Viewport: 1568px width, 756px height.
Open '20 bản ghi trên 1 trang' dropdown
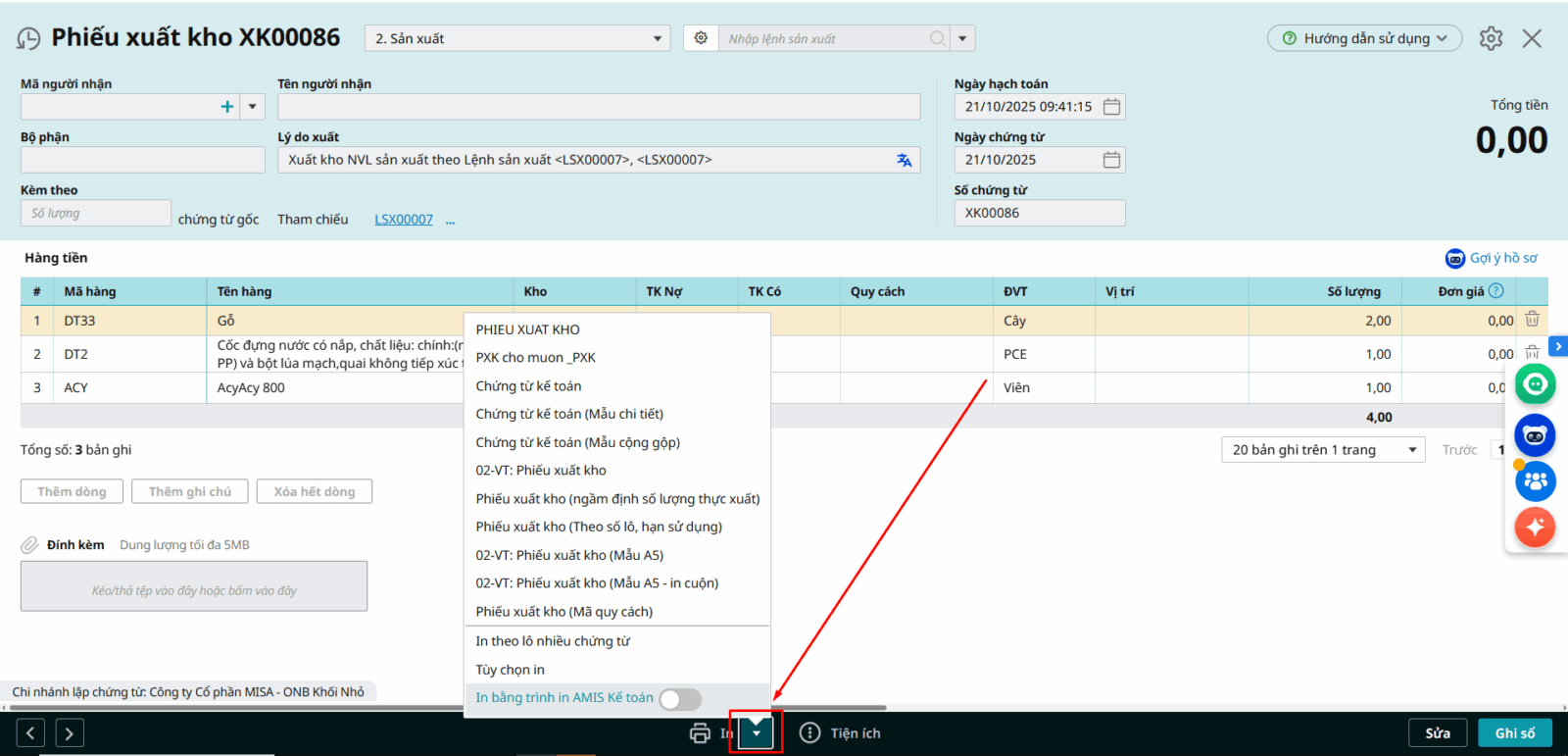click(1322, 450)
